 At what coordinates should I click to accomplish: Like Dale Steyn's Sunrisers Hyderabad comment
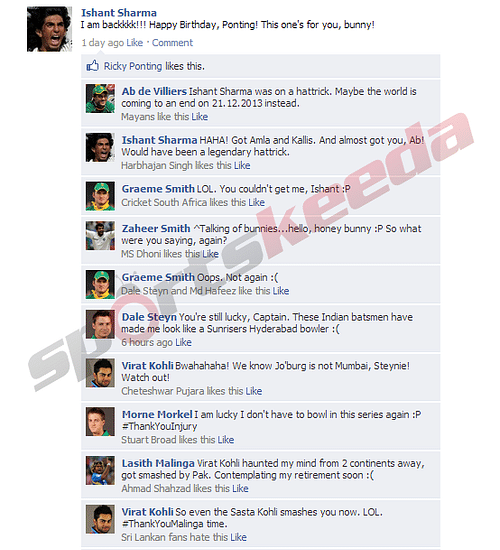pos(184,342)
